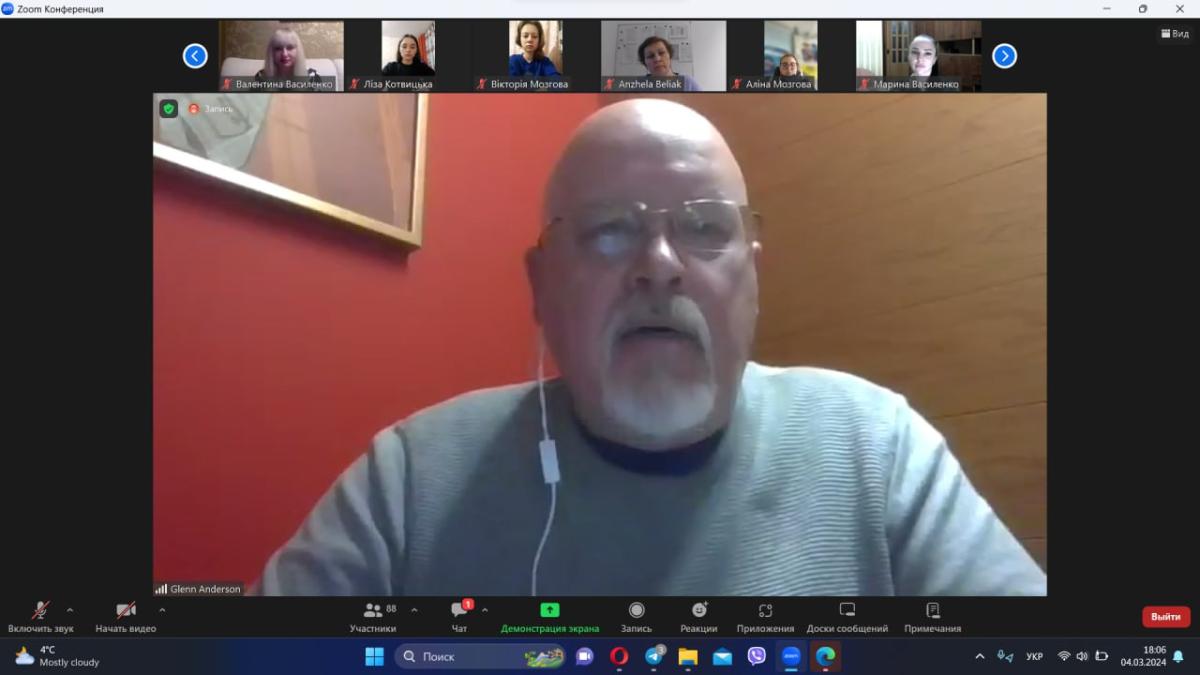Screen dimensions: 1200x675
Task: Expand the chat options caret
Action: (x=485, y=610)
